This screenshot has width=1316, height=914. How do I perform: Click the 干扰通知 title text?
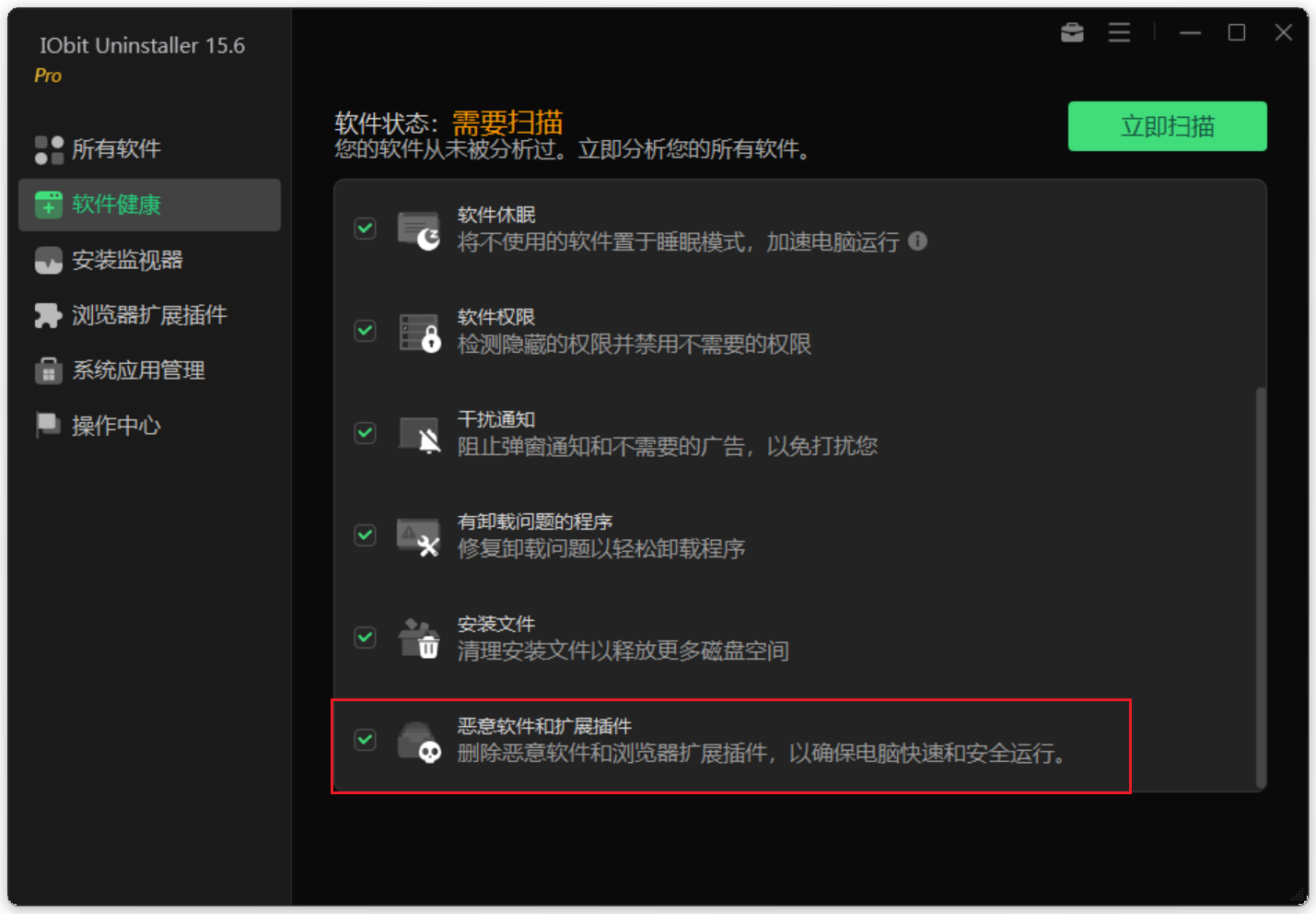click(x=496, y=419)
